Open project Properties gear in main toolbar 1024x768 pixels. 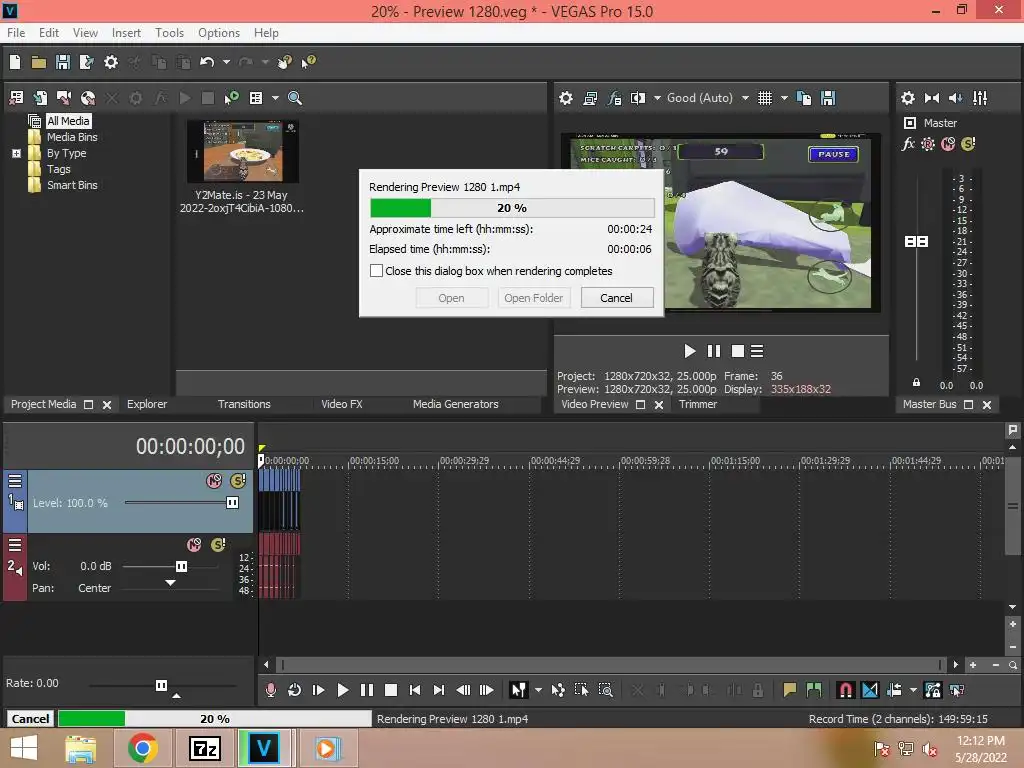111,62
